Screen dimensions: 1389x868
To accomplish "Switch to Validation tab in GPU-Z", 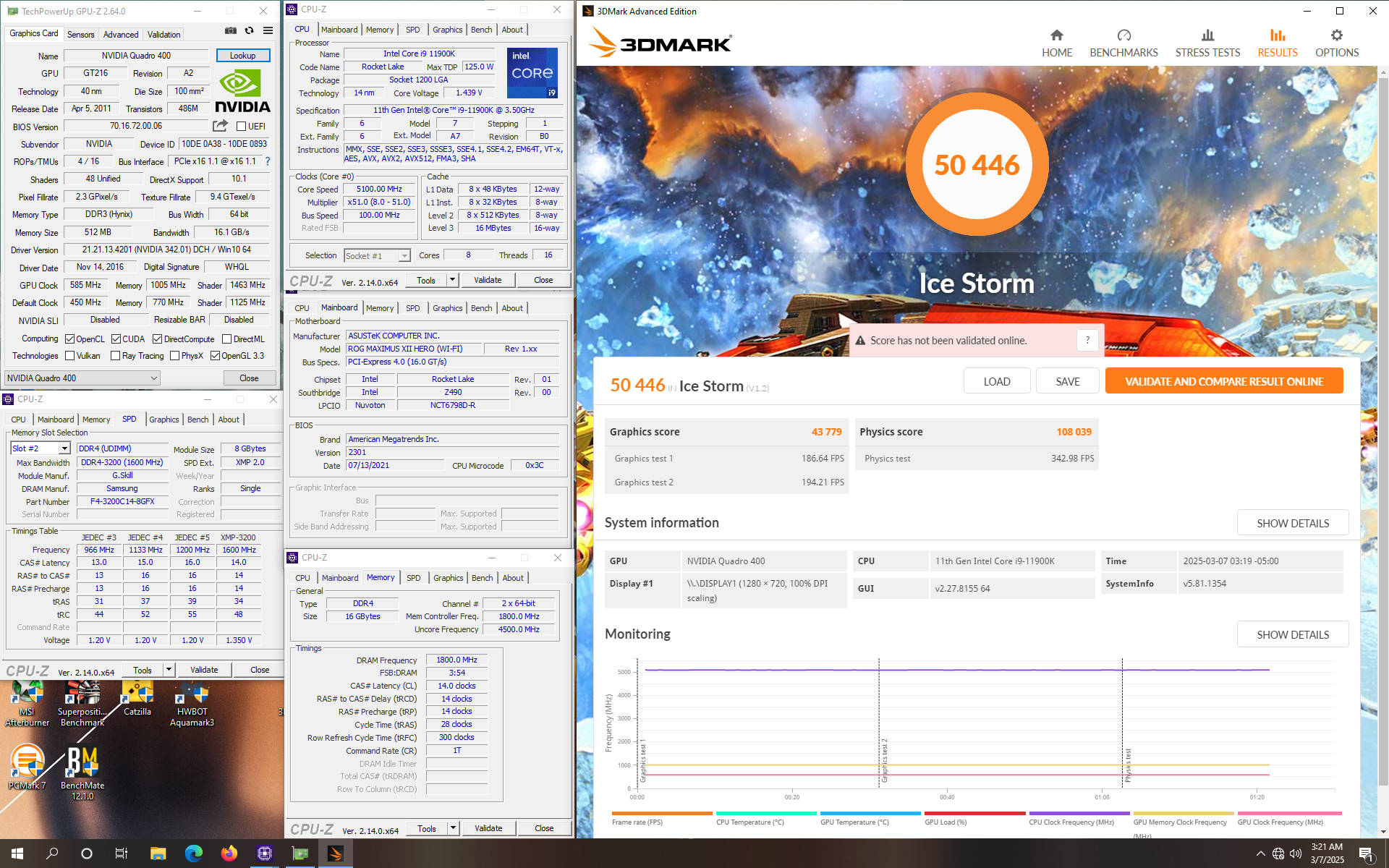I will click(164, 34).
